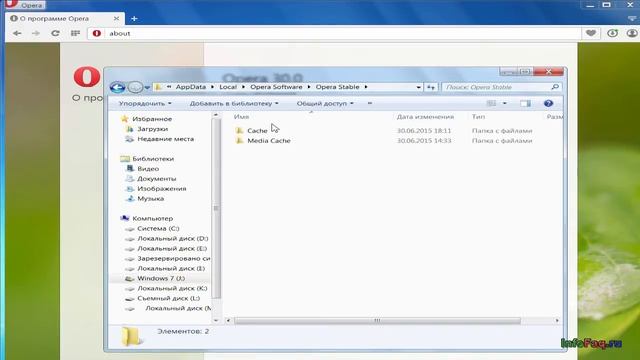Show more toolbar commands chevron
Screen dimensions: 640x360
tap(370, 104)
